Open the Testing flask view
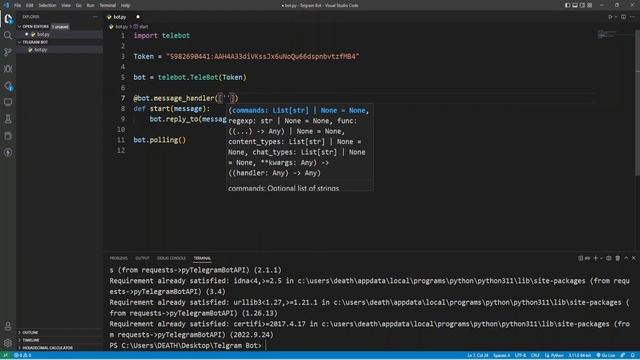The image size is (640, 360). [x=8, y=119]
